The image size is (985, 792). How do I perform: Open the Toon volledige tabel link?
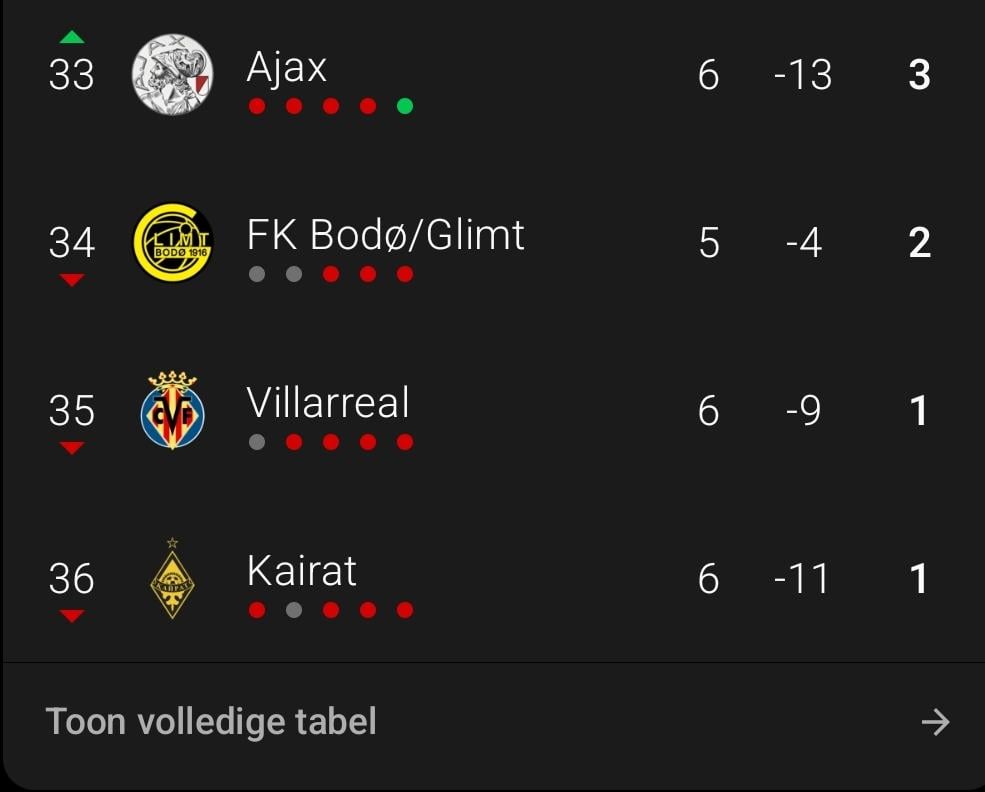pos(211,722)
